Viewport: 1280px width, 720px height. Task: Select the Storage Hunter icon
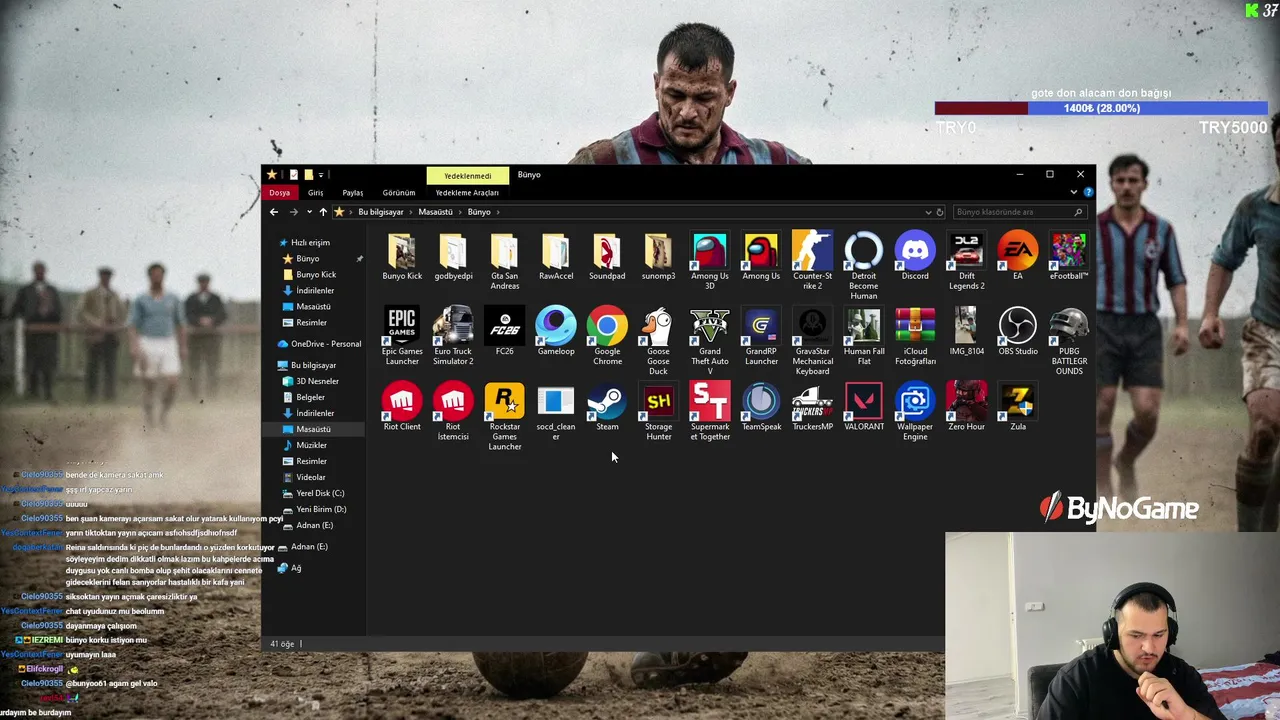(658, 412)
